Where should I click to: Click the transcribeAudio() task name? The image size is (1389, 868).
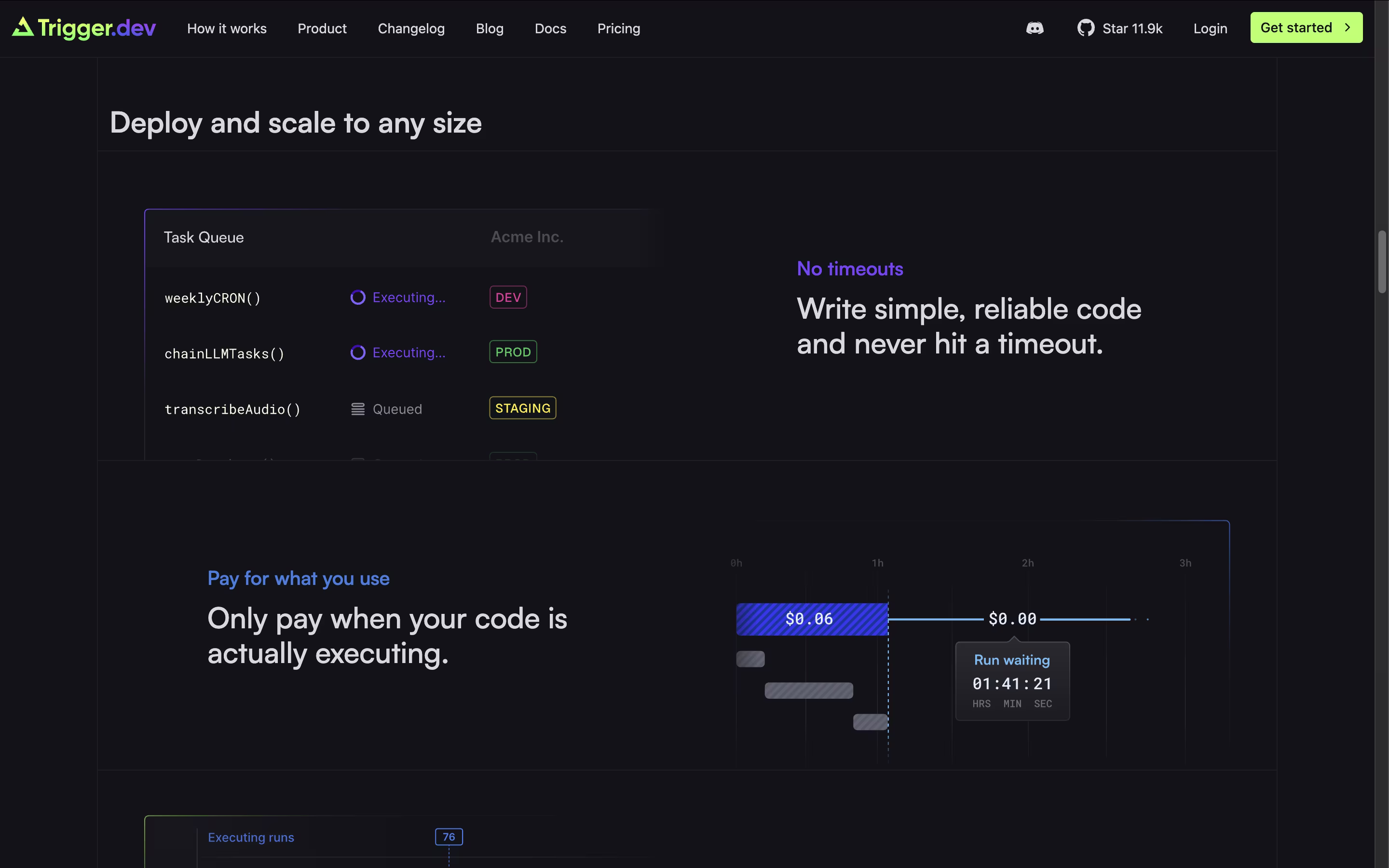(x=232, y=409)
